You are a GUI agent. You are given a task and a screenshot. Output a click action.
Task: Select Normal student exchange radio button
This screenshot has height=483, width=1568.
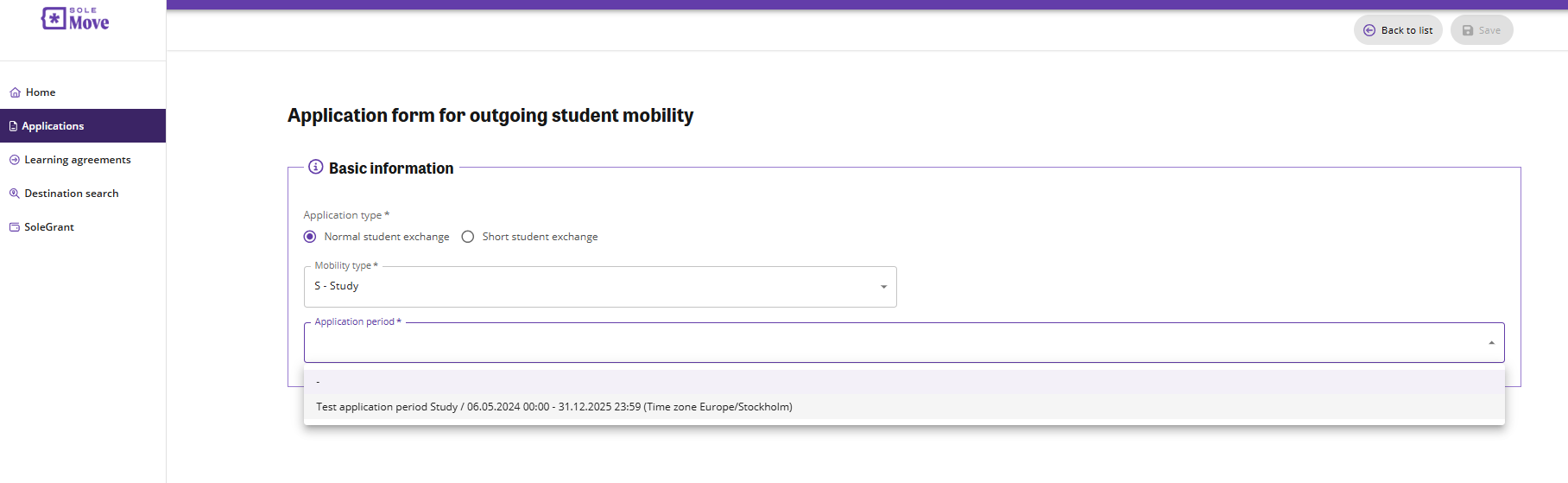click(310, 237)
